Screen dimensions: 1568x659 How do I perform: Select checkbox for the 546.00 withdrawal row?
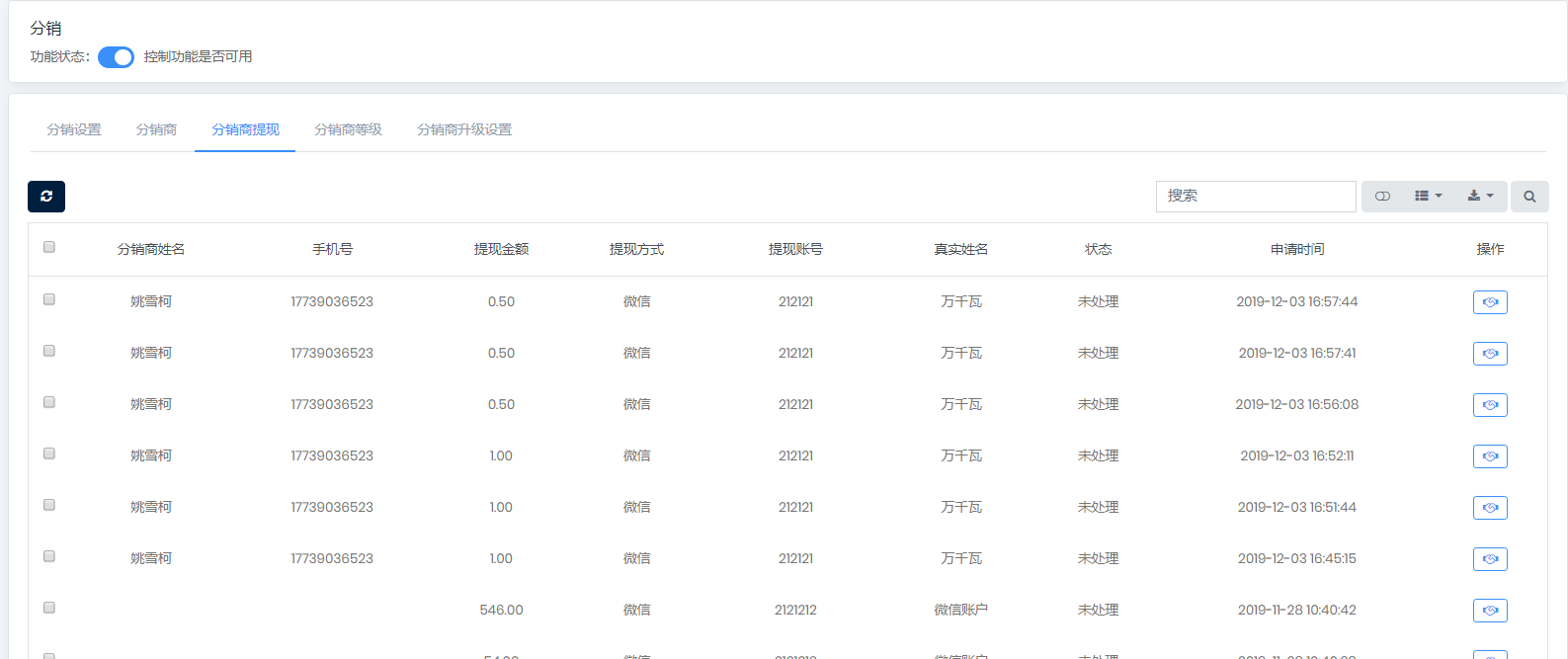[x=49, y=608]
